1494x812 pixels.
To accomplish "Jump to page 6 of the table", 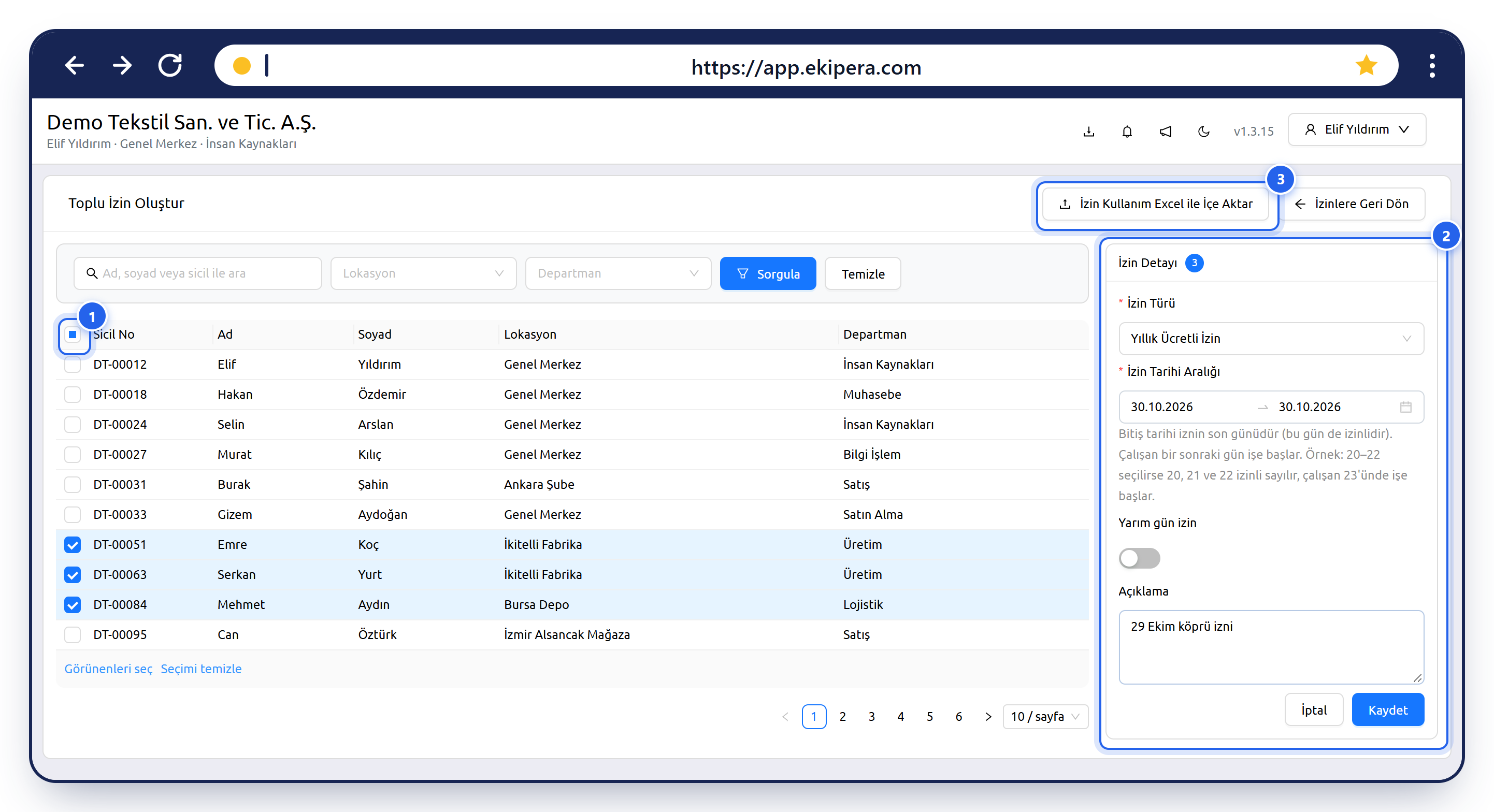I will pos(959,716).
